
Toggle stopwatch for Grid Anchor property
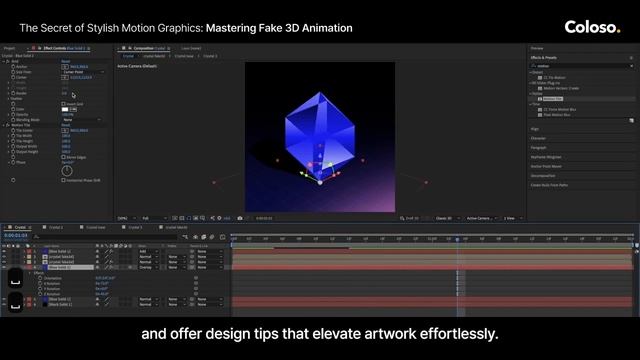pos(13,67)
